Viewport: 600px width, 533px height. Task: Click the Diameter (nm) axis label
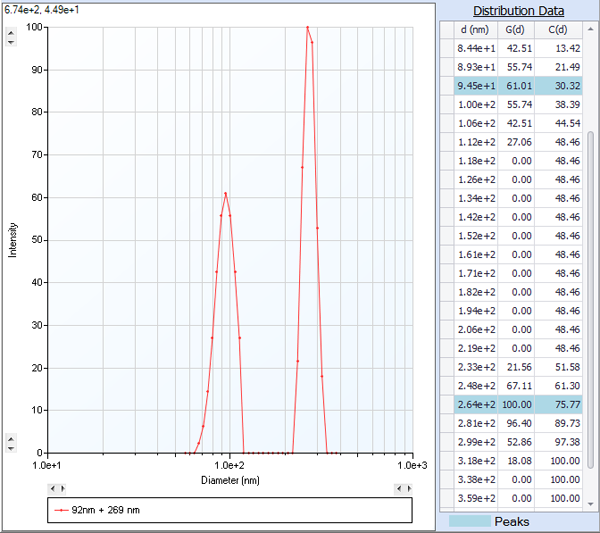[229, 480]
